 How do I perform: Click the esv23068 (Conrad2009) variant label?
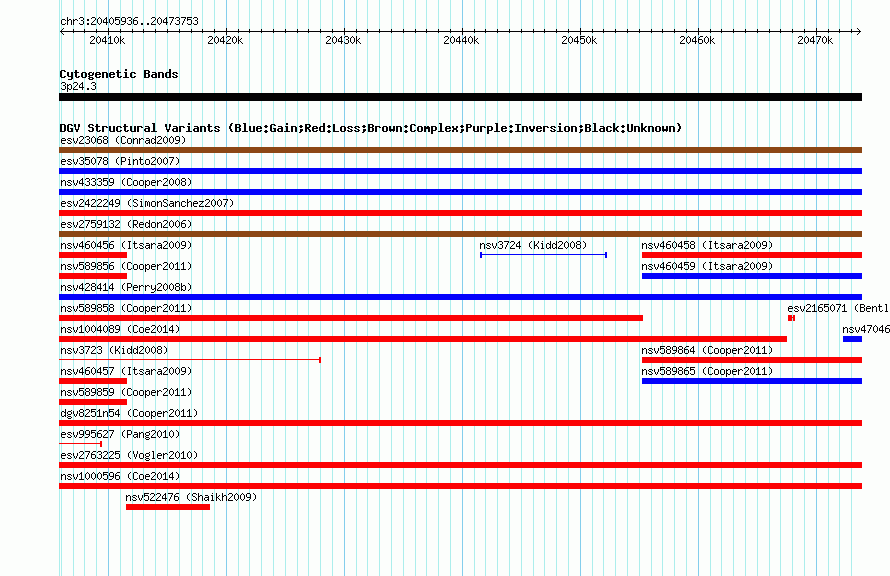coord(123,140)
